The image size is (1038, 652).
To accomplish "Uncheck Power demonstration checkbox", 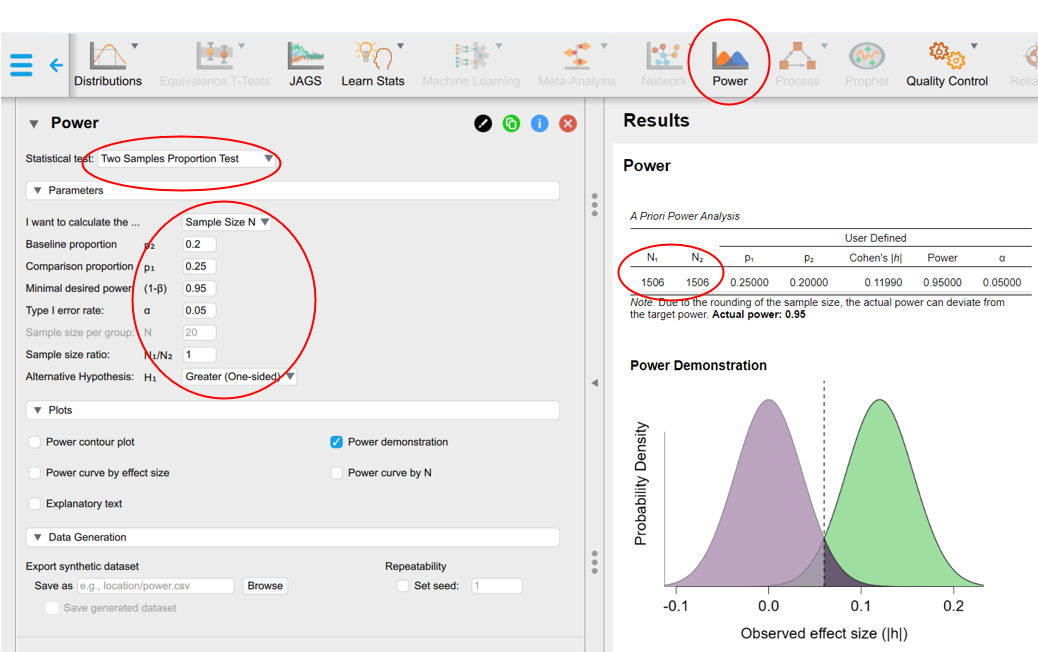I will [x=336, y=442].
